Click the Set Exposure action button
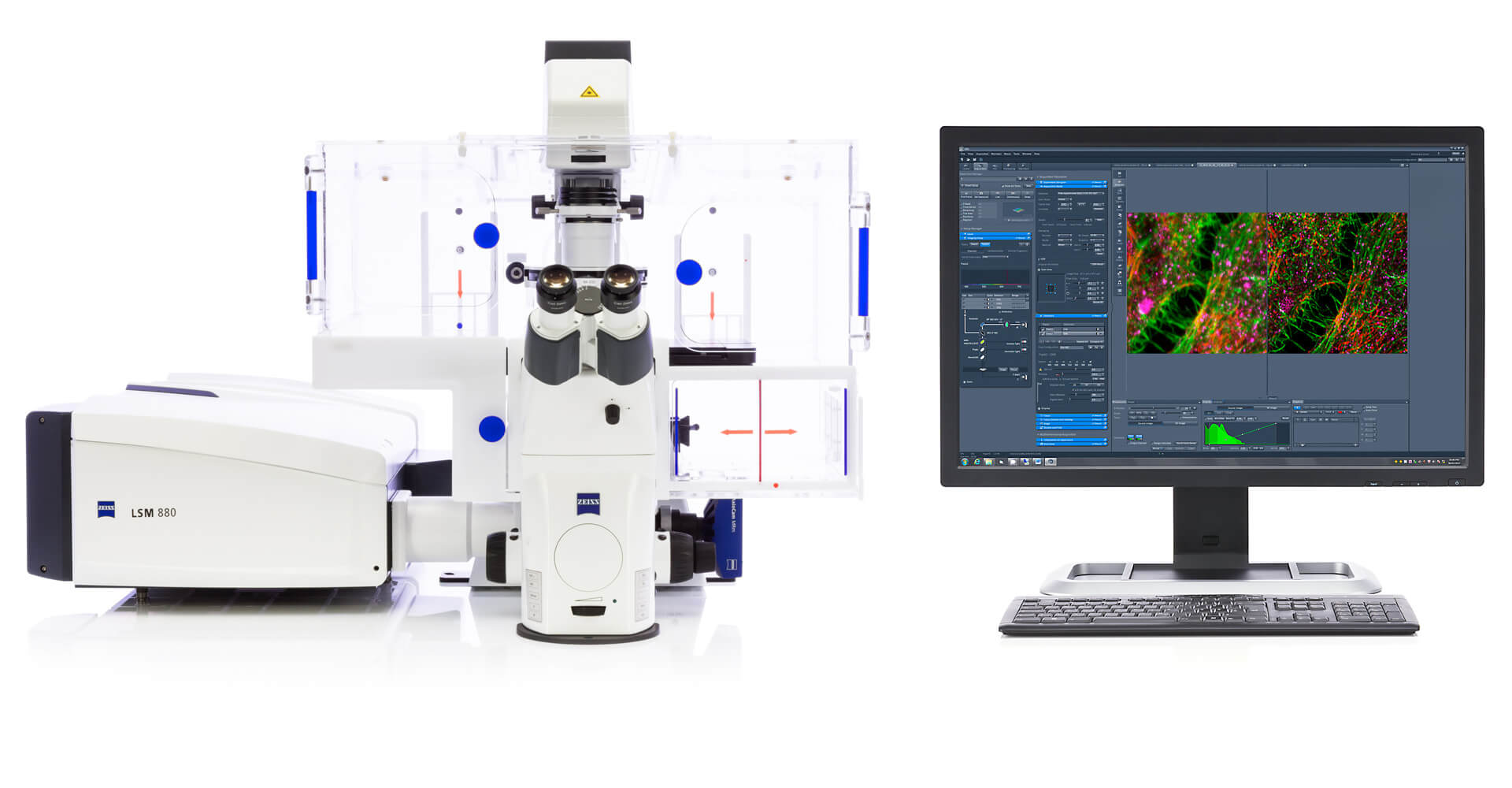This screenshot has width=1512, height=788. (981, 195)
